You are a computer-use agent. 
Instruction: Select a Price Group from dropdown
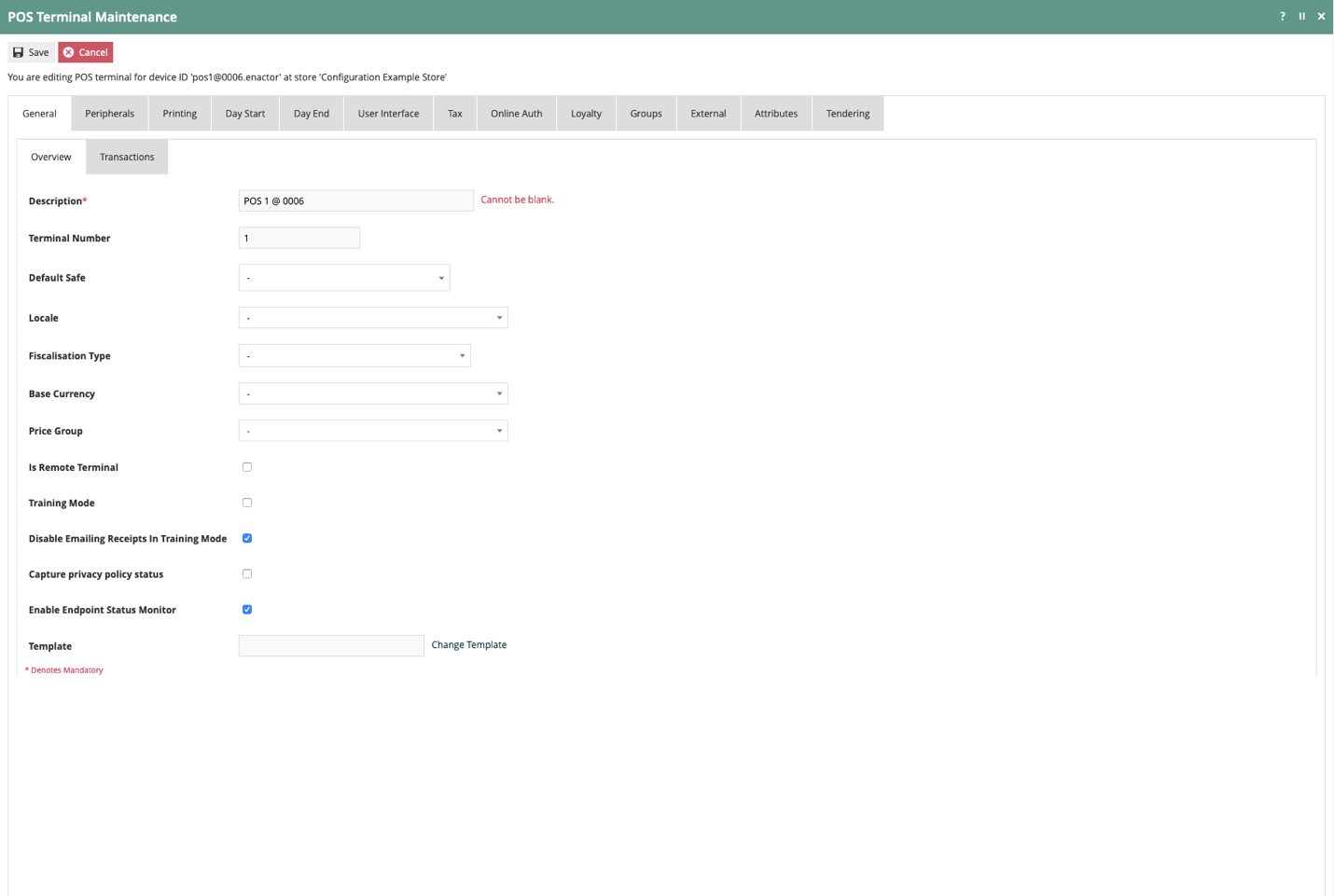(x=373, y=431)
